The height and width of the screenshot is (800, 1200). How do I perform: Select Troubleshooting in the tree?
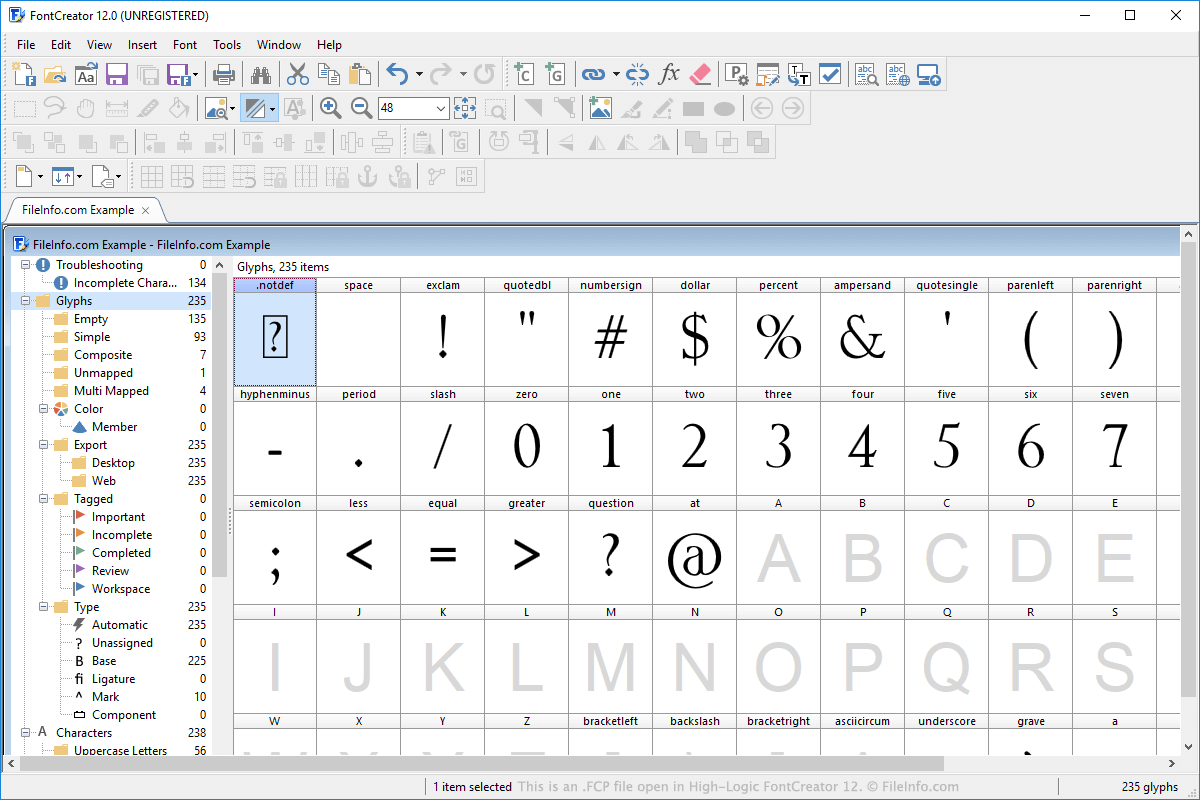coord(99,265)
